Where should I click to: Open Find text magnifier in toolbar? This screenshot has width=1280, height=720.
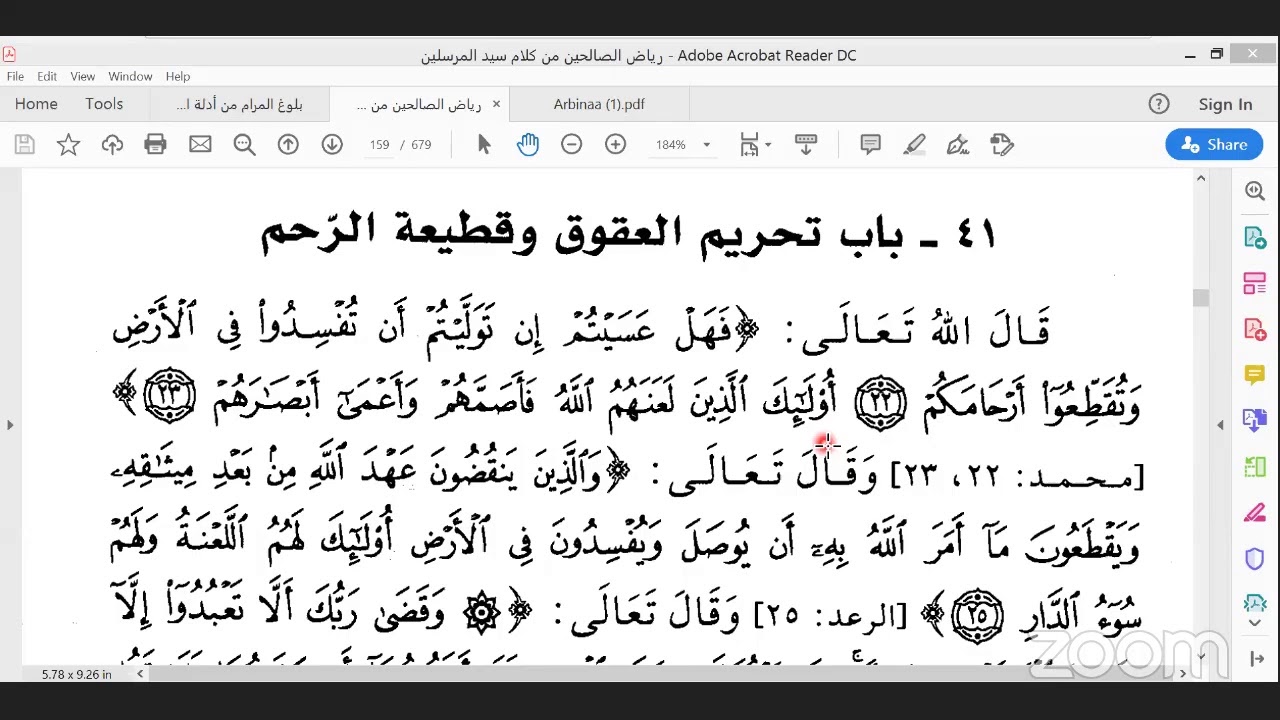245,145
